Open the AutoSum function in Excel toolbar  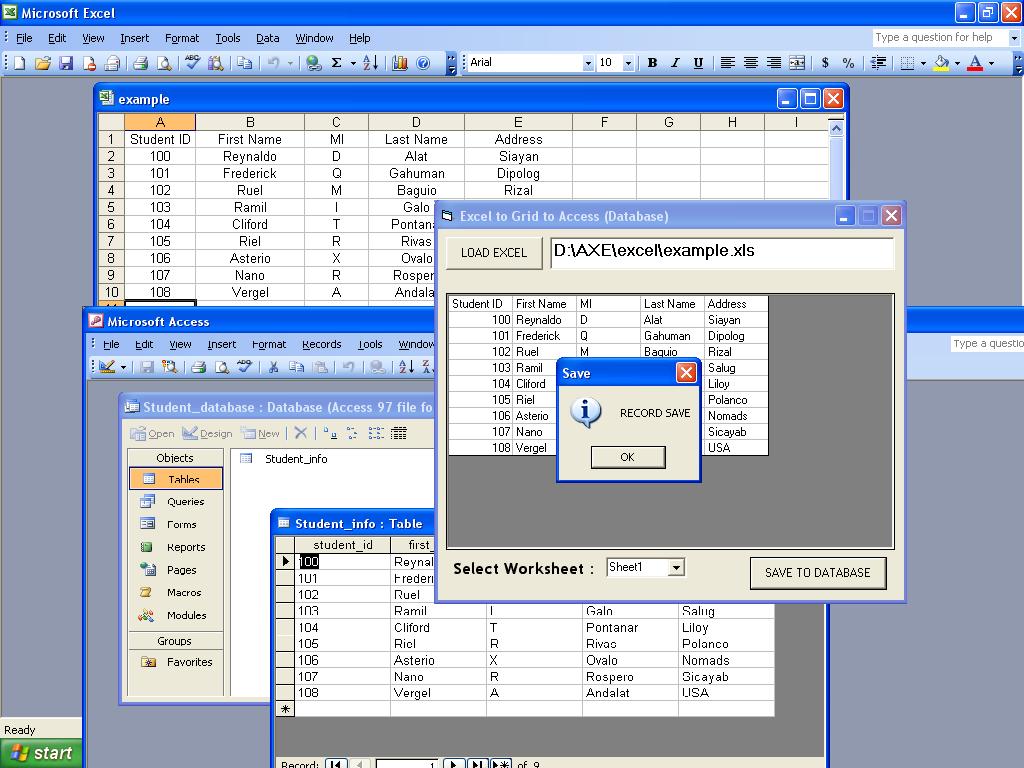click(x=337, y=63)
